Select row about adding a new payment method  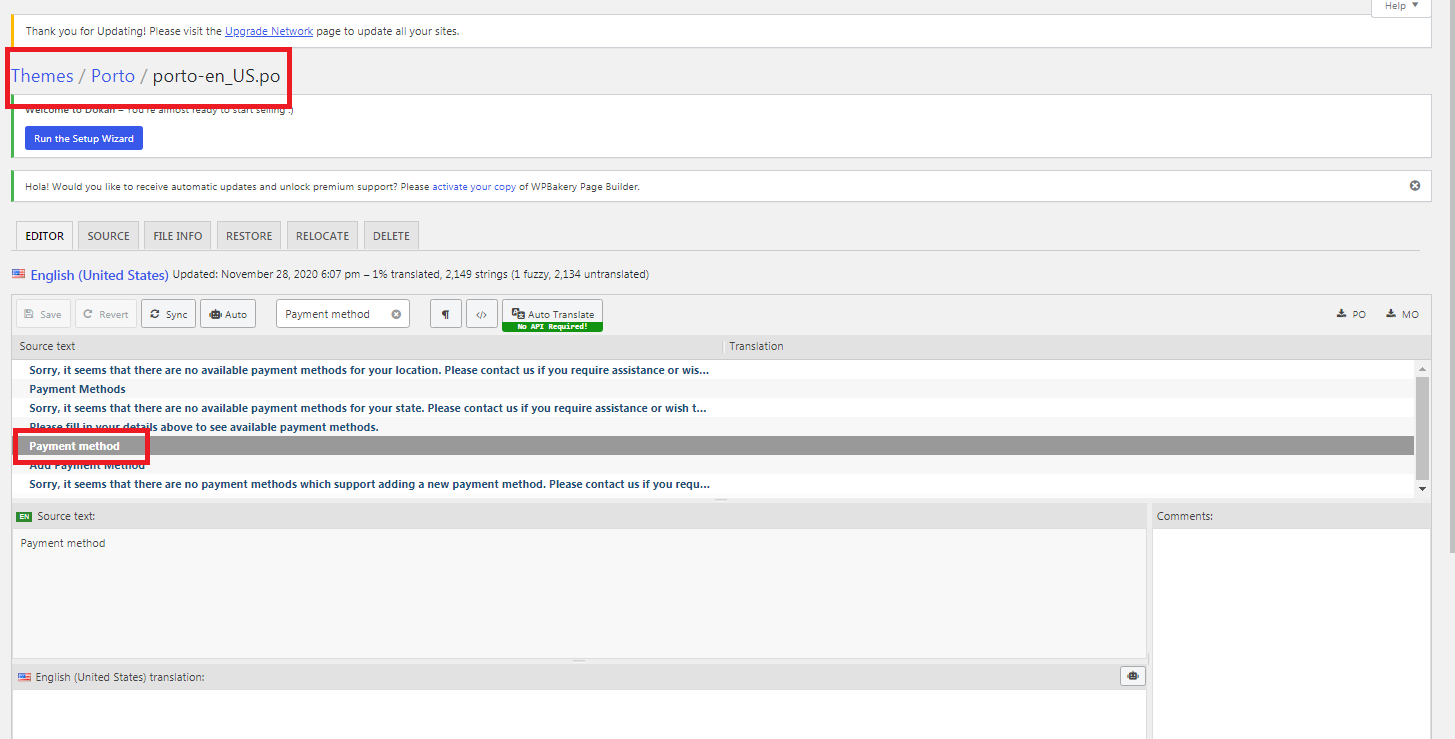point(714,484)
